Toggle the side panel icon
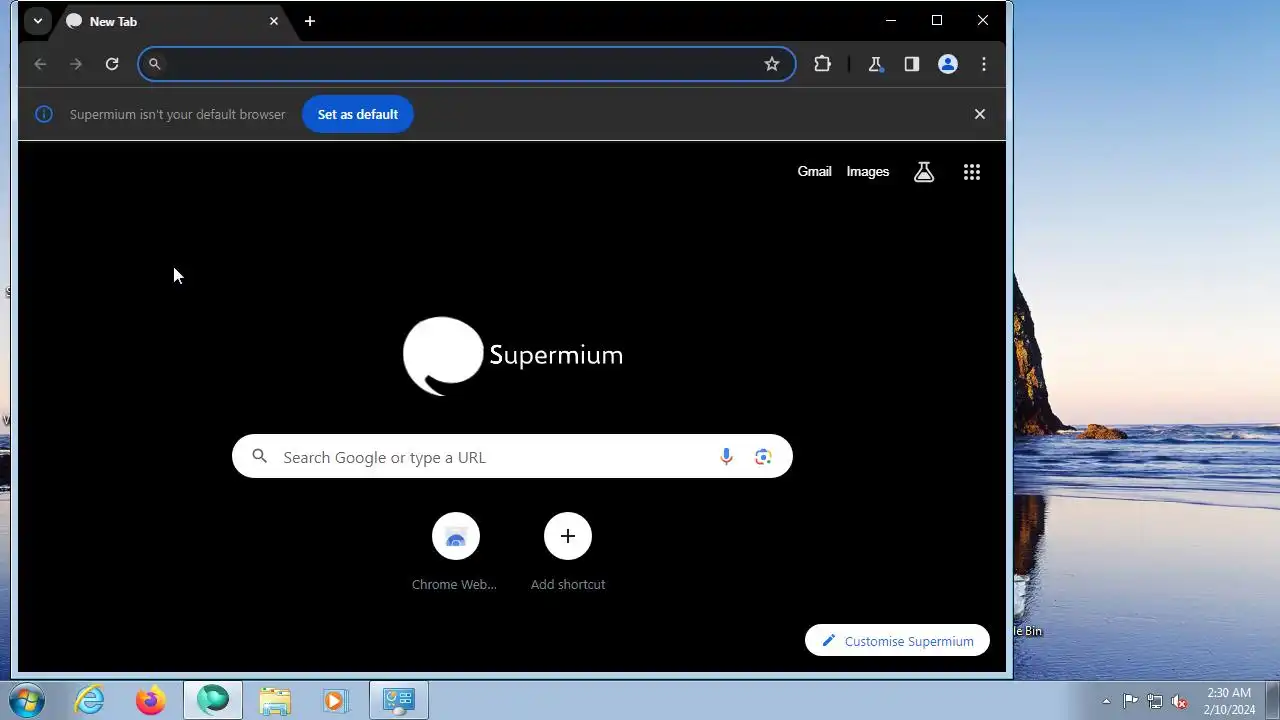Image resolution: width=1280 pixels, height=720 pixels. 911,64
